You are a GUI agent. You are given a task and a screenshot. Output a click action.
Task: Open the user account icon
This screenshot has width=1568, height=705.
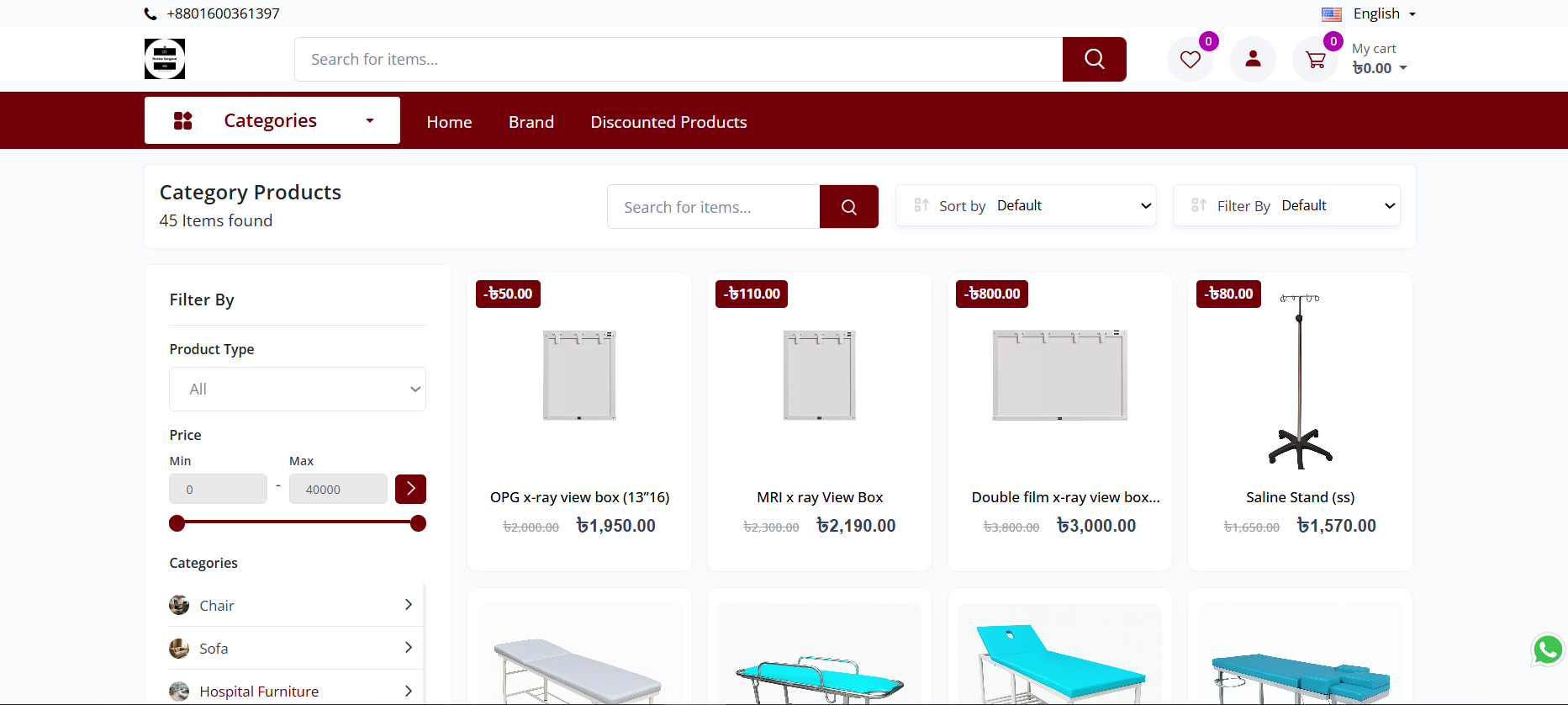[x=1253, y=60]
